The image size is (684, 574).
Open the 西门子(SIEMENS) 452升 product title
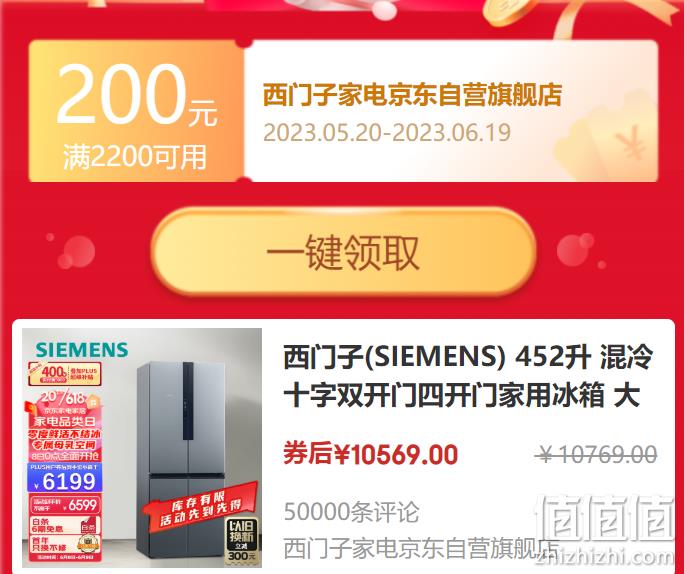[x=468, y=376]
